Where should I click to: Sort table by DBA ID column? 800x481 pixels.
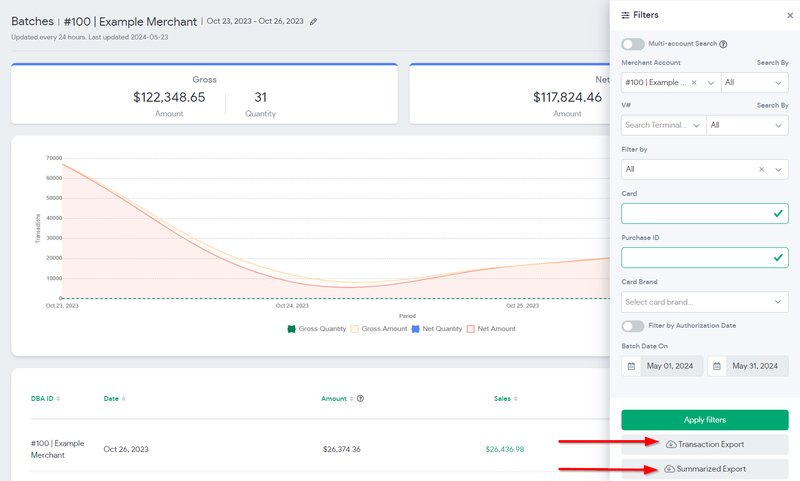[45, 398]
